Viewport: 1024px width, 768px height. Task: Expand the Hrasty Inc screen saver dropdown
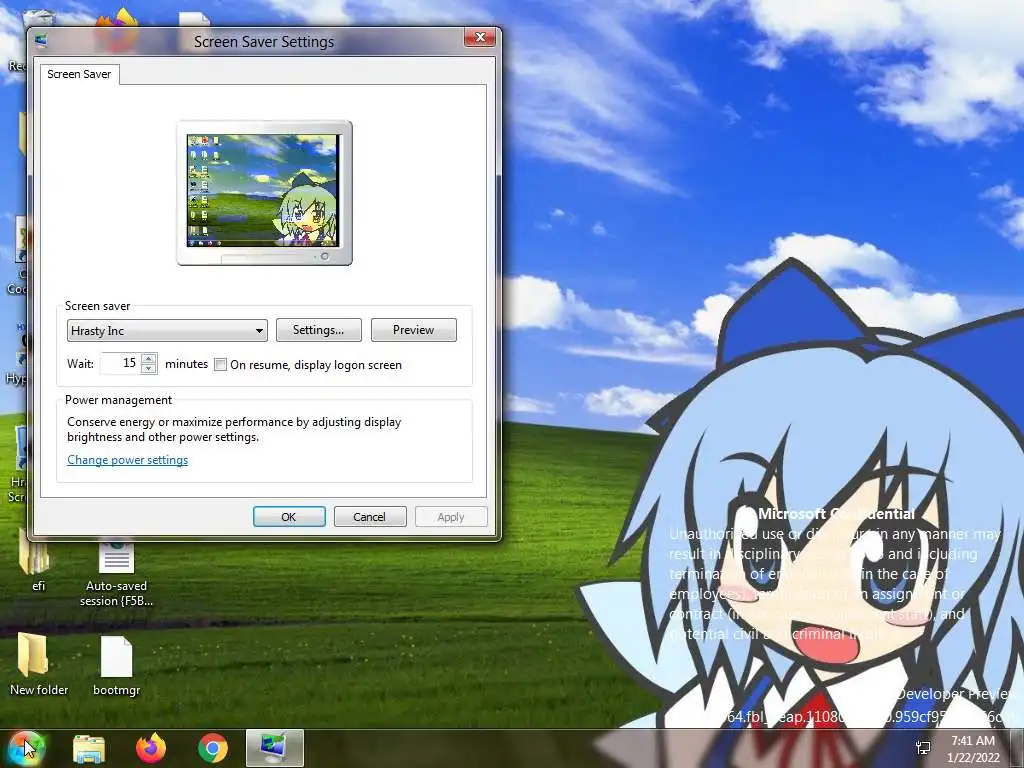coord(167,330)
